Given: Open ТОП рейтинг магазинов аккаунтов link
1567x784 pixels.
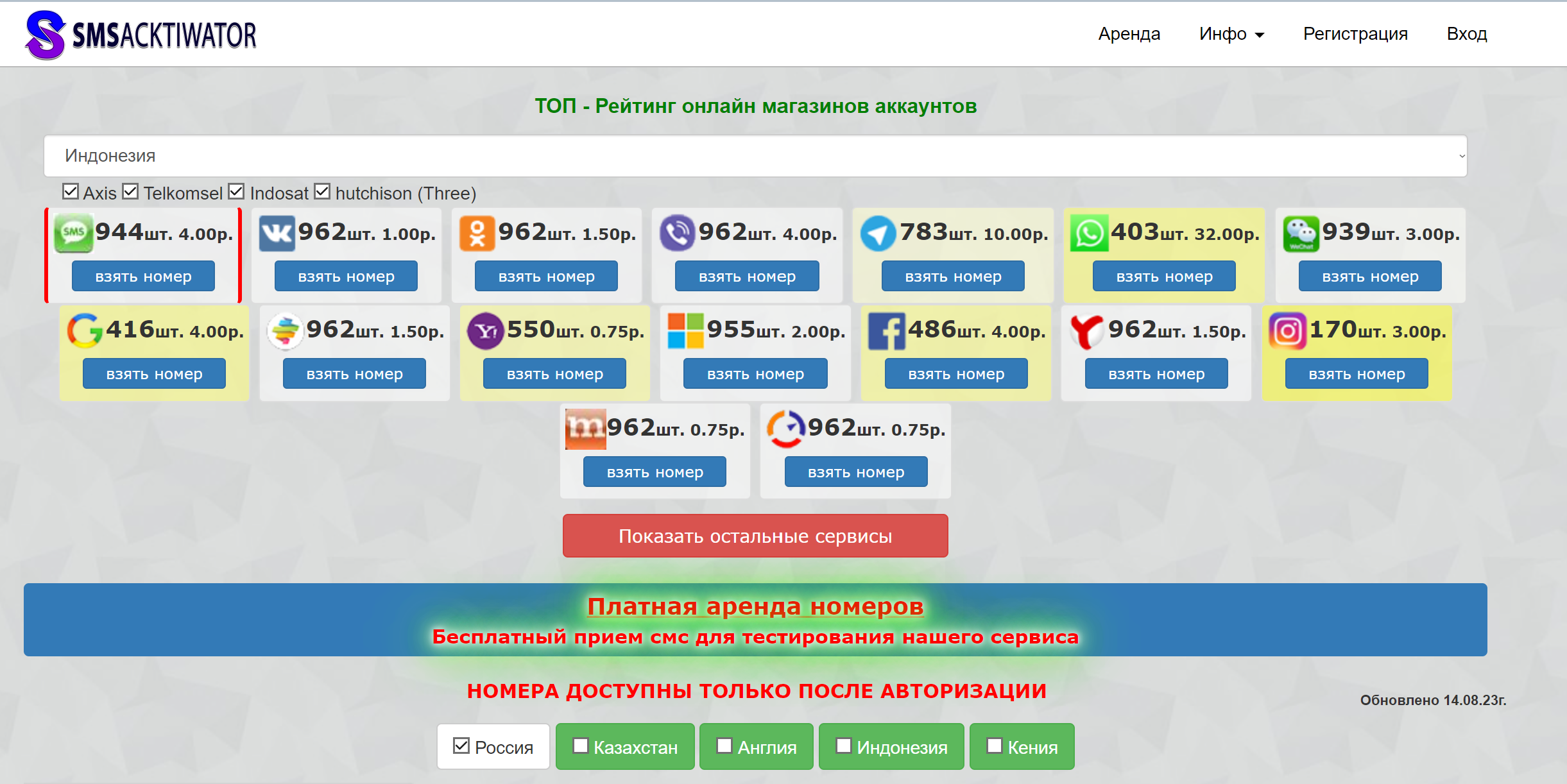Looking at the screenshot, I should (x=755, y=106).
